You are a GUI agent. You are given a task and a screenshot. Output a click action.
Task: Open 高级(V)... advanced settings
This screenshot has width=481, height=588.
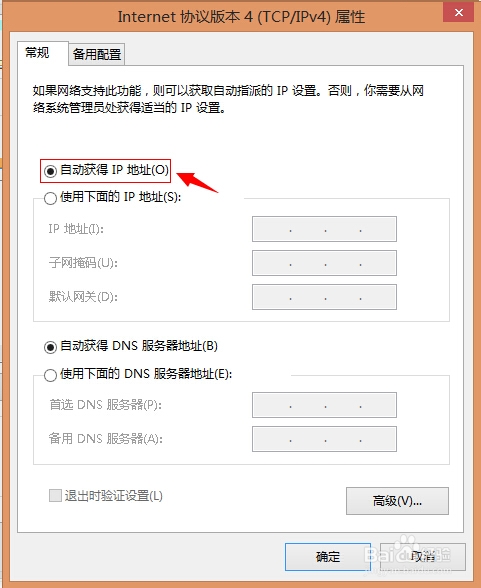tap(397, 501)
